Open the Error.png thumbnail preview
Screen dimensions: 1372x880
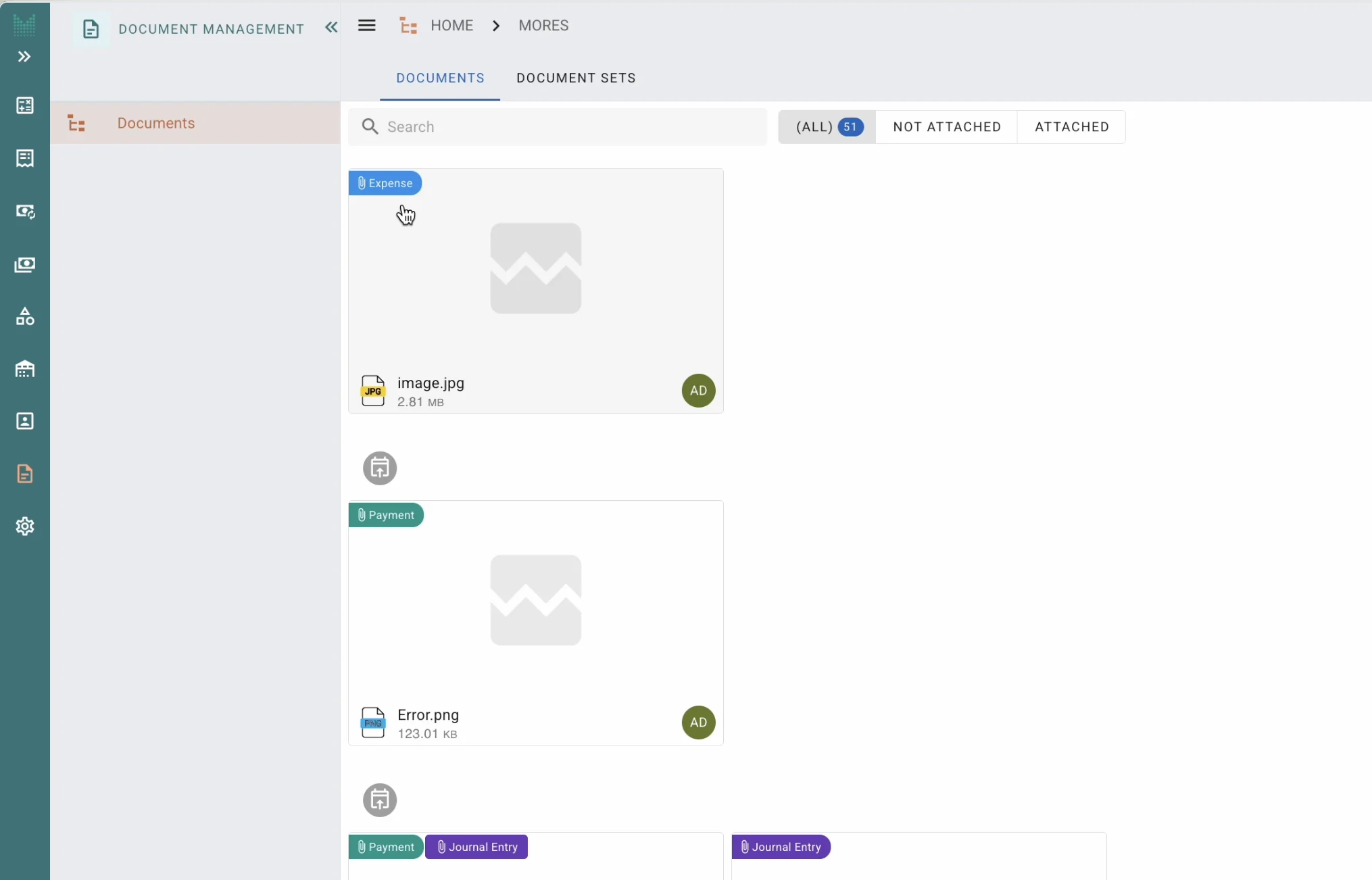pos(536,600)
